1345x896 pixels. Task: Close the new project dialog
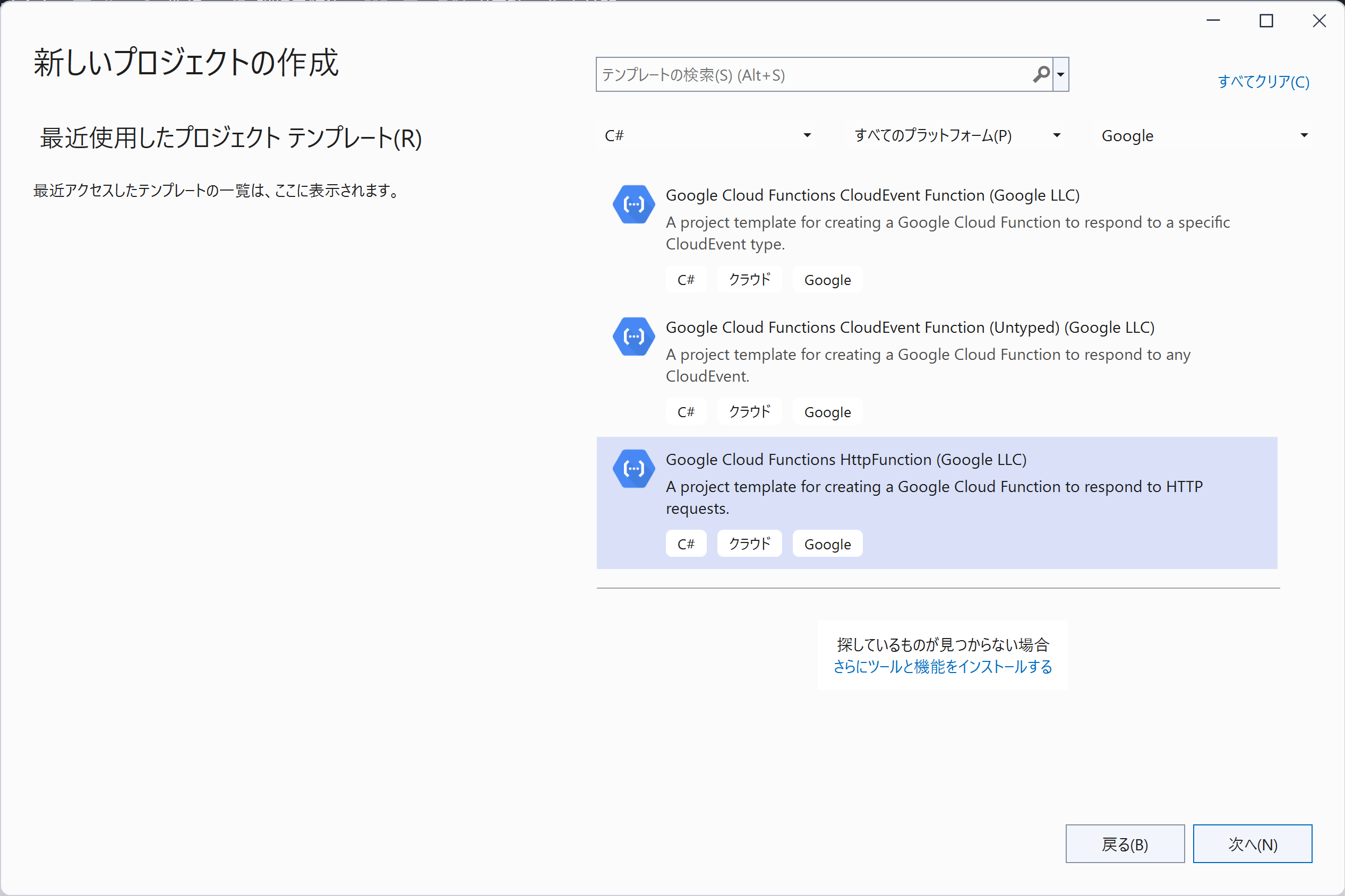click(x=1320, y=21)
